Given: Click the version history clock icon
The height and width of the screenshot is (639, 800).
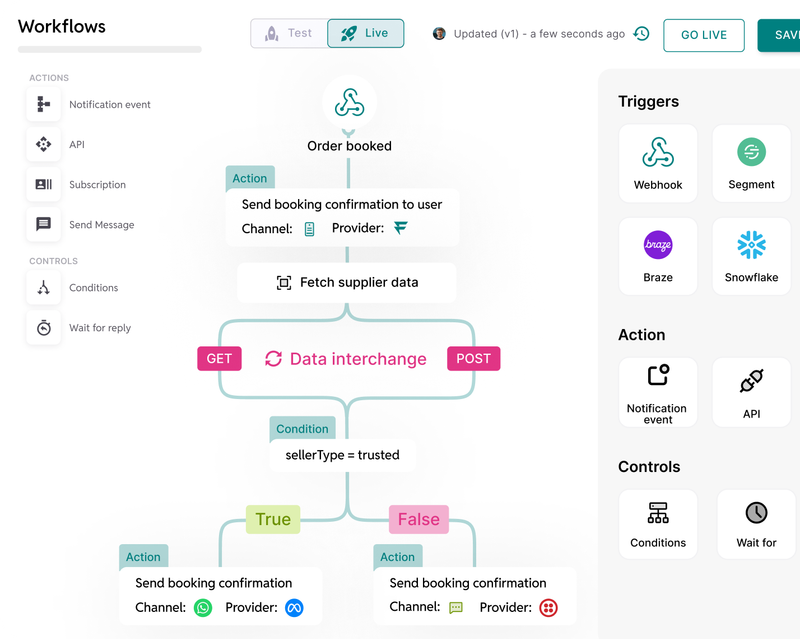Looking at the screenshot, I should point(641,34).
